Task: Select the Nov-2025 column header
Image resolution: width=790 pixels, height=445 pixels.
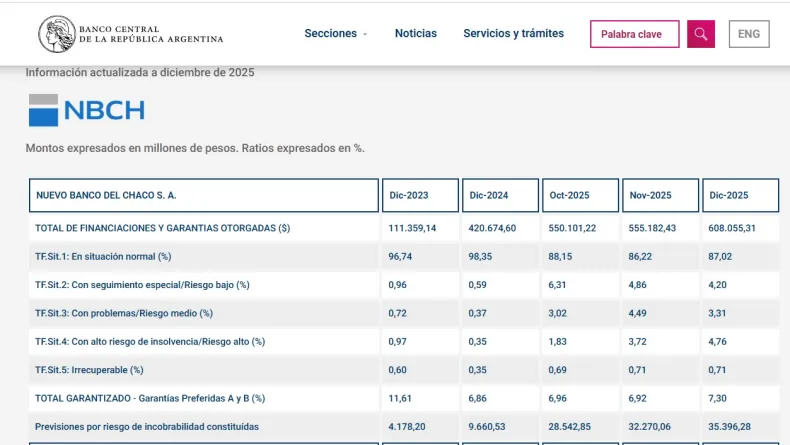Action: pos(660,195)
